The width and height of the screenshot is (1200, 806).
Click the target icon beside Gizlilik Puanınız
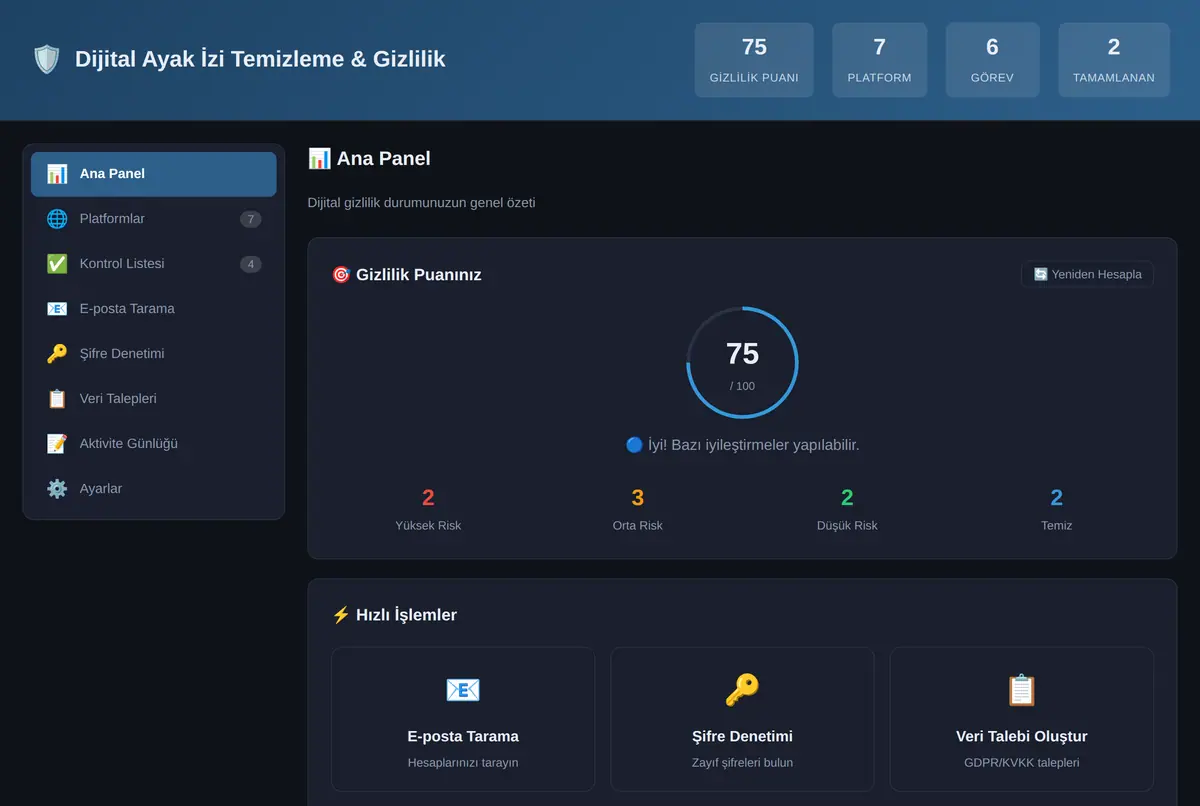[341, 274]
